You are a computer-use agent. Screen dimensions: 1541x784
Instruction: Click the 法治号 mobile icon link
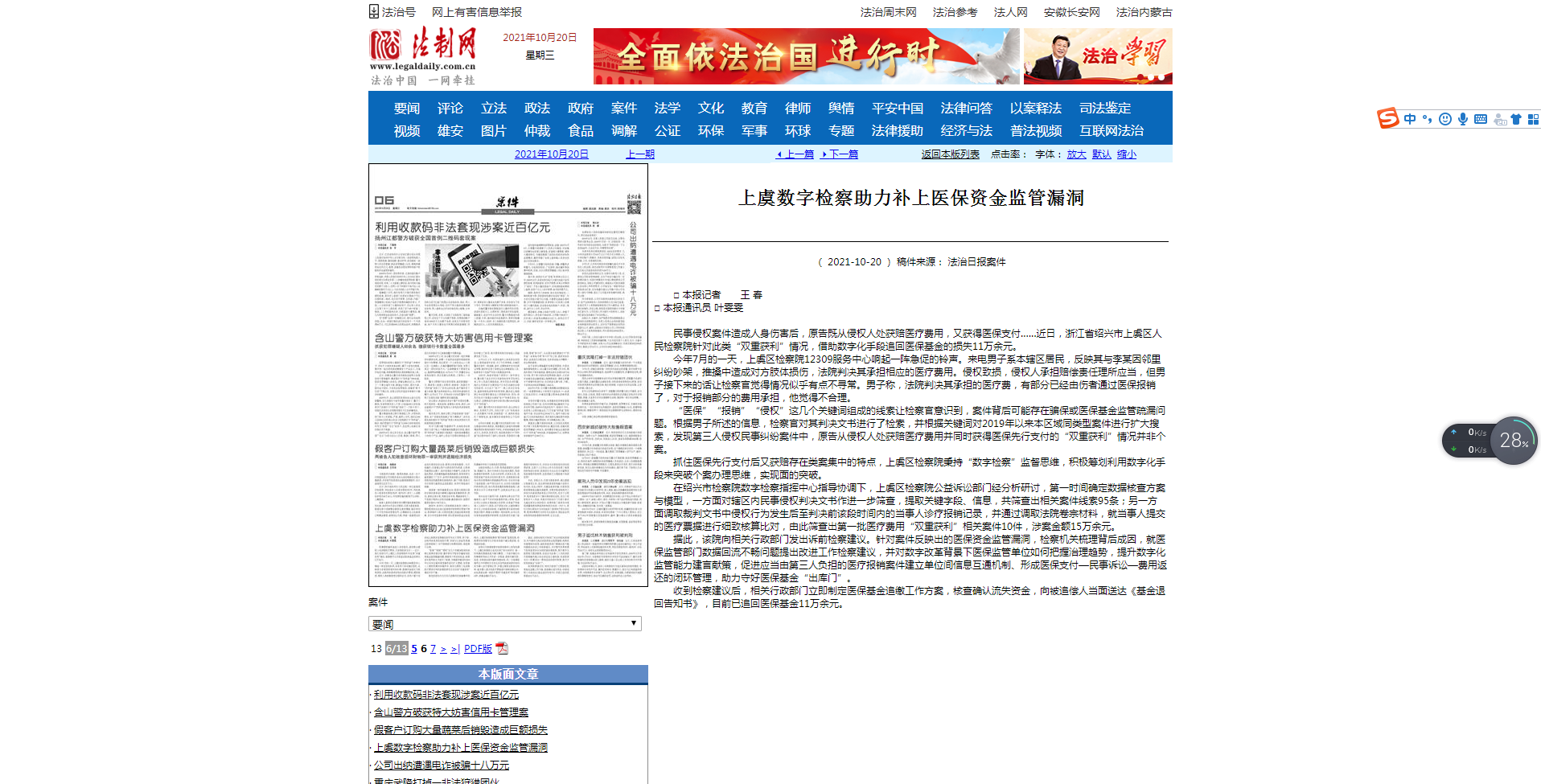392,12
